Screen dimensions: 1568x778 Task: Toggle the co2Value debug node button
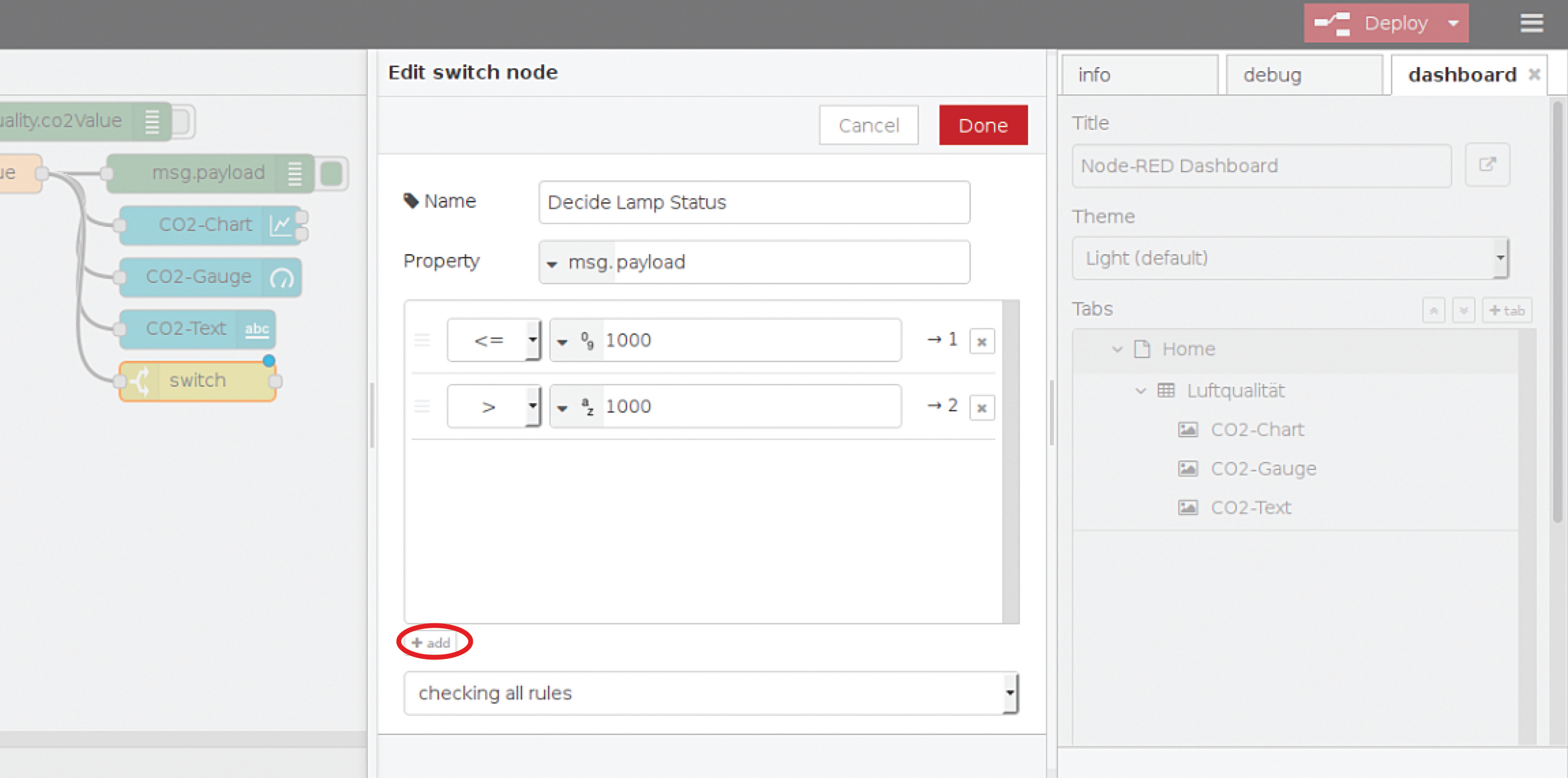(181, 121)
